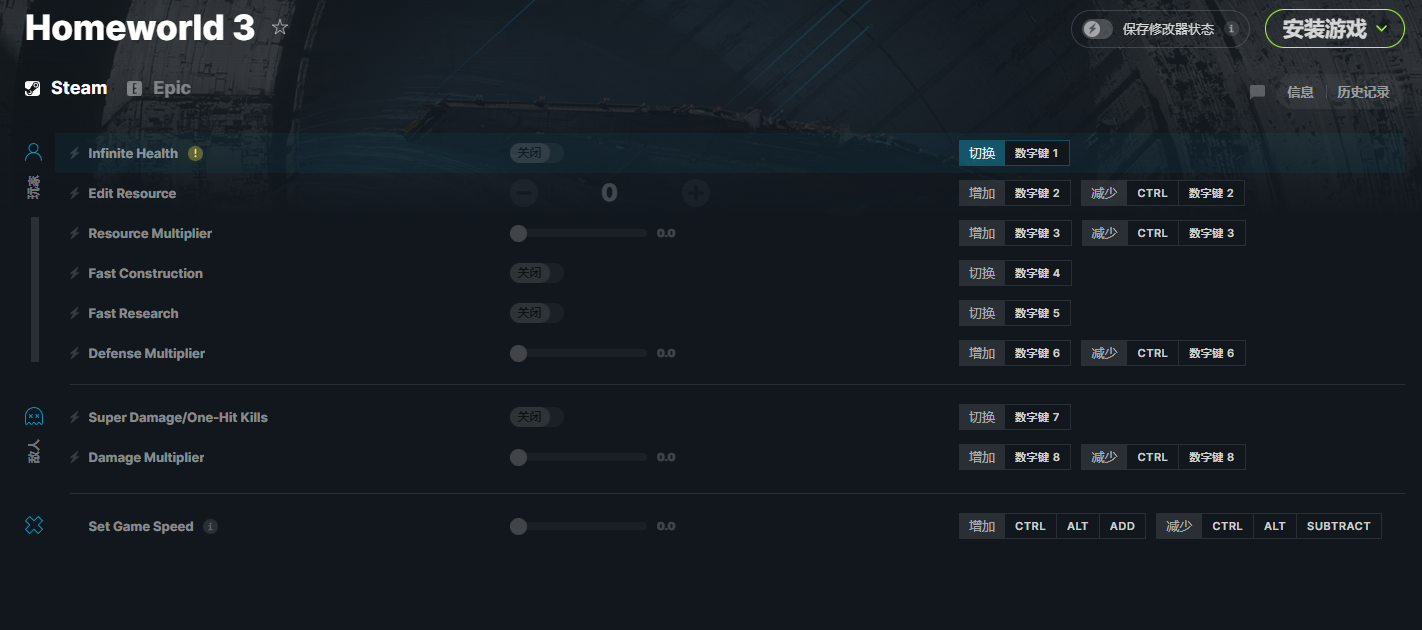Open the info link at top right
Viewport: 1422px width, 630px height.
1300,92
